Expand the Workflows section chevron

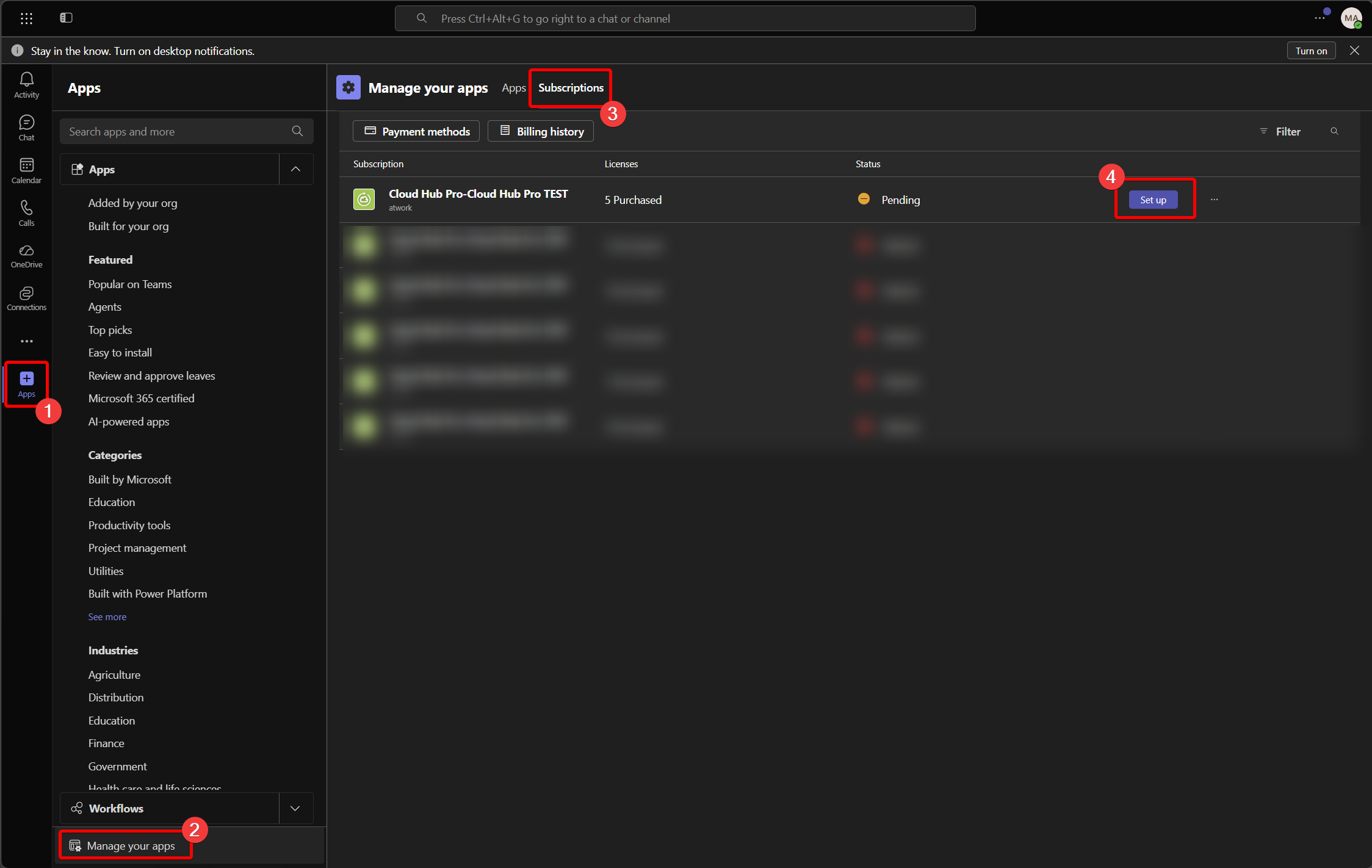(296, 808)
